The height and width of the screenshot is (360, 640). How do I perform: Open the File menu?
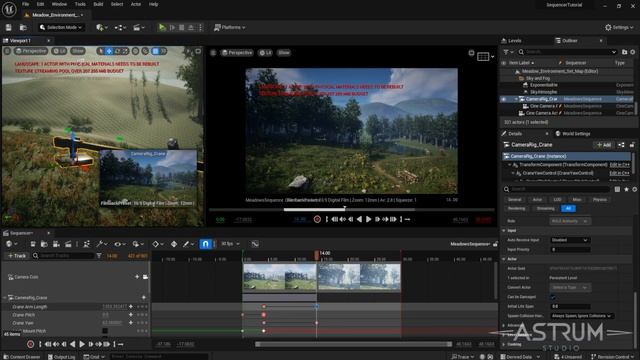(25, 4)
